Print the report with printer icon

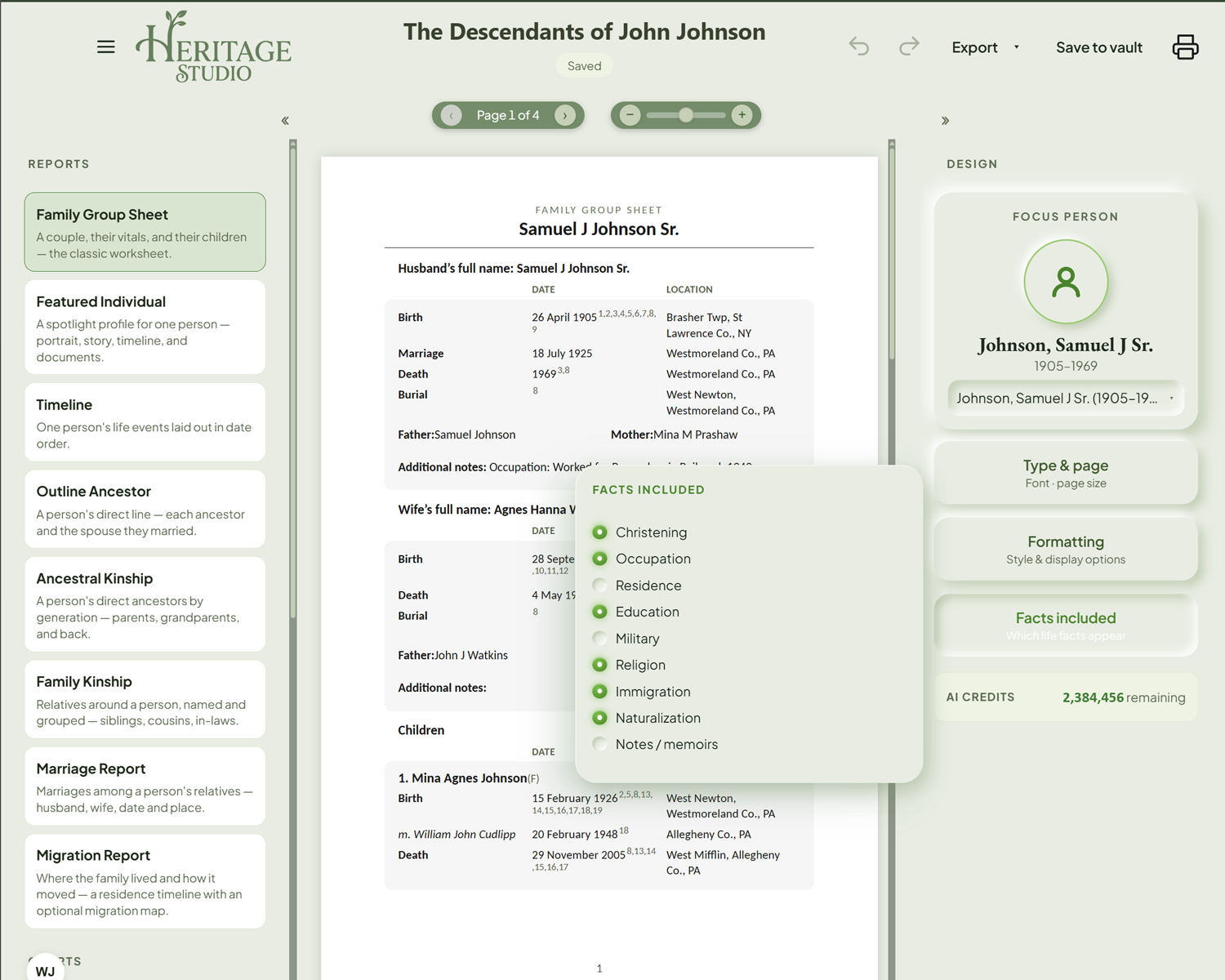pyautogui.click(x=1185, y=47)
